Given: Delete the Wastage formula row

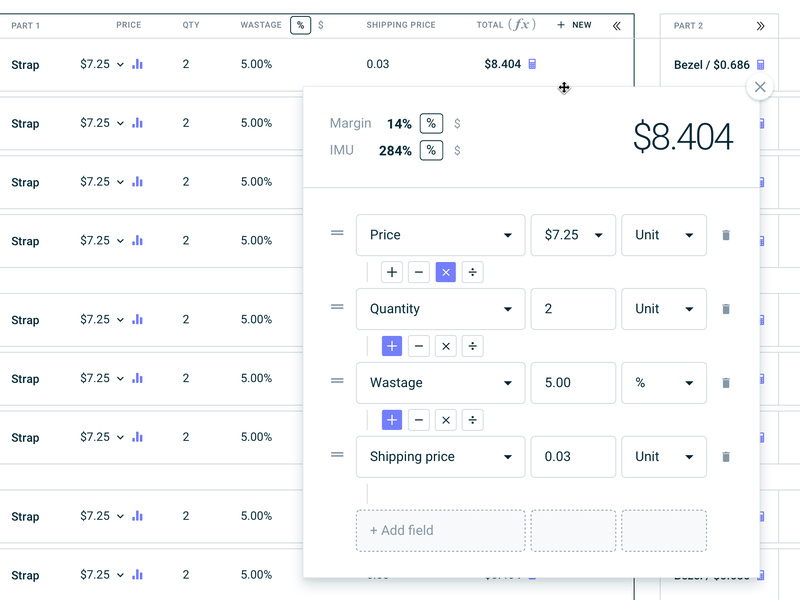Looking at the screenshot, I should click(x=726, y=383).
